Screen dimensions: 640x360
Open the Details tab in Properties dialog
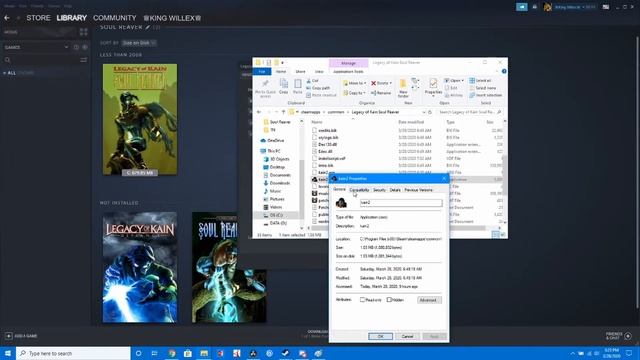(395, 190)
